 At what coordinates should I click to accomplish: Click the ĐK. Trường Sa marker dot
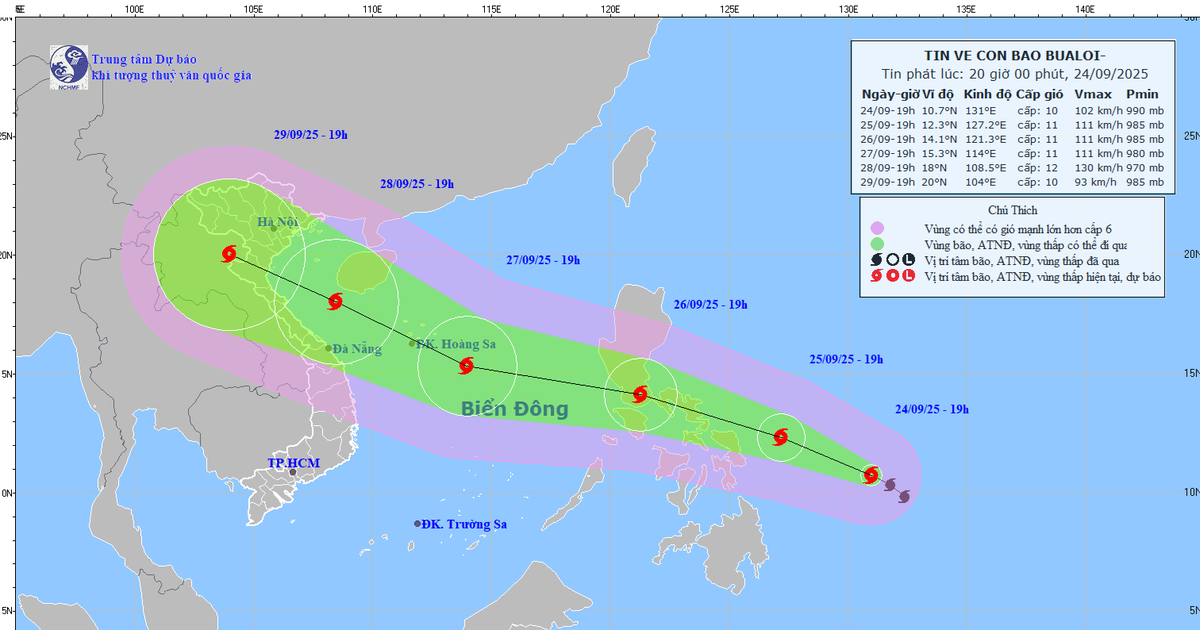point(418,524)
